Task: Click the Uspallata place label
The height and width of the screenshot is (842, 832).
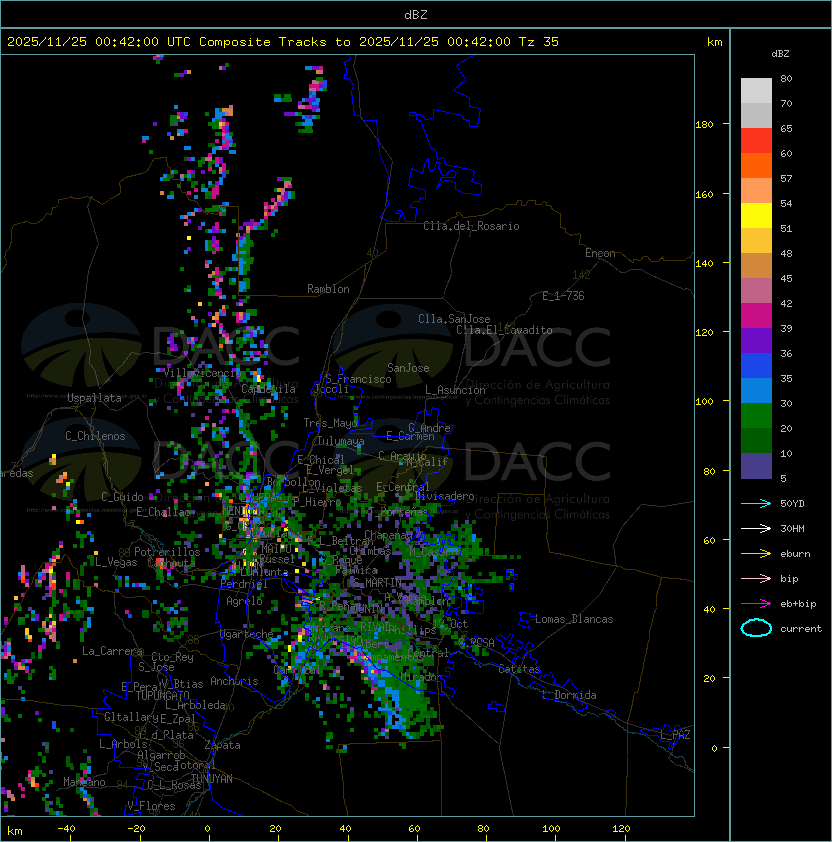Action: tap(95, 398)
